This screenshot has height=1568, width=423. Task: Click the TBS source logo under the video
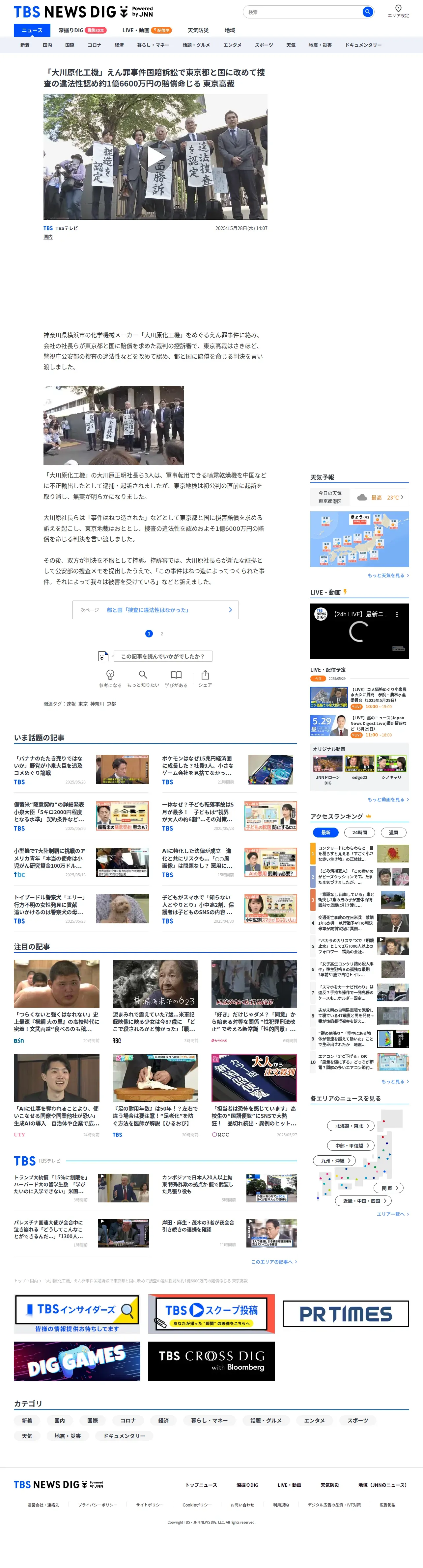(48, 228)
